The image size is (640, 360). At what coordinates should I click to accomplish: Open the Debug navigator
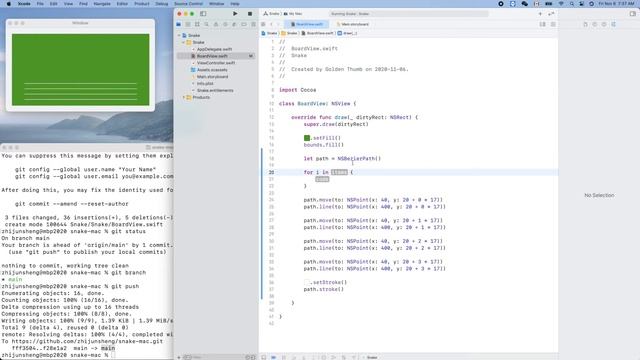coord(234,24)
